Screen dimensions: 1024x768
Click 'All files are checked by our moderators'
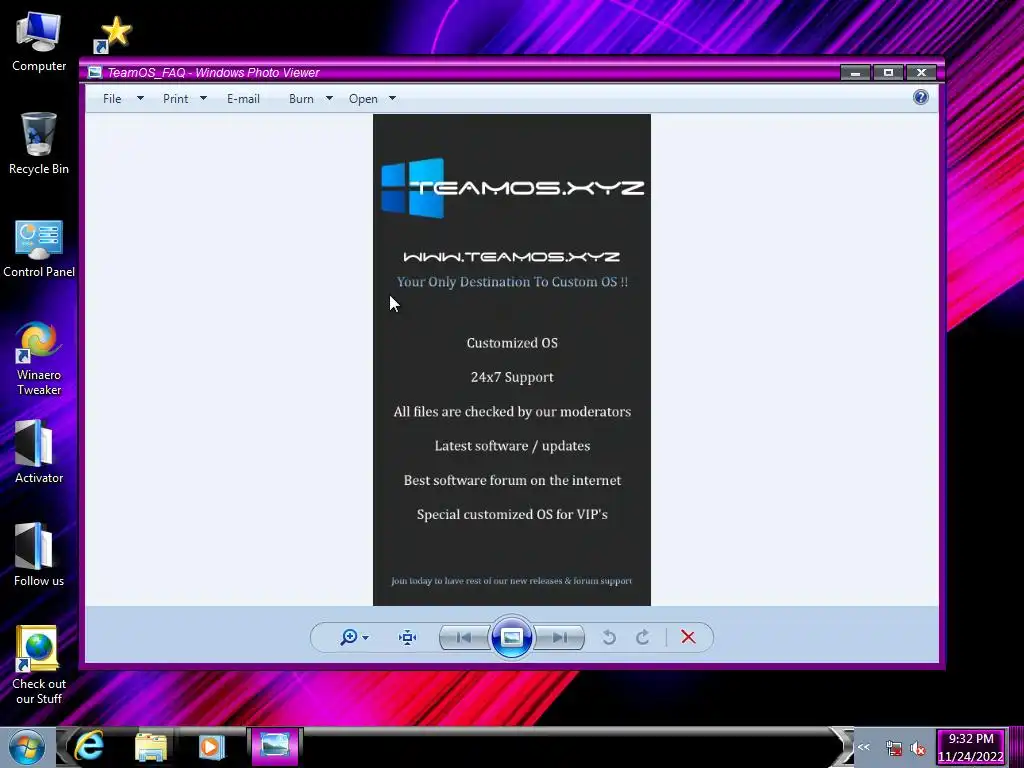[x=512, y=411]
